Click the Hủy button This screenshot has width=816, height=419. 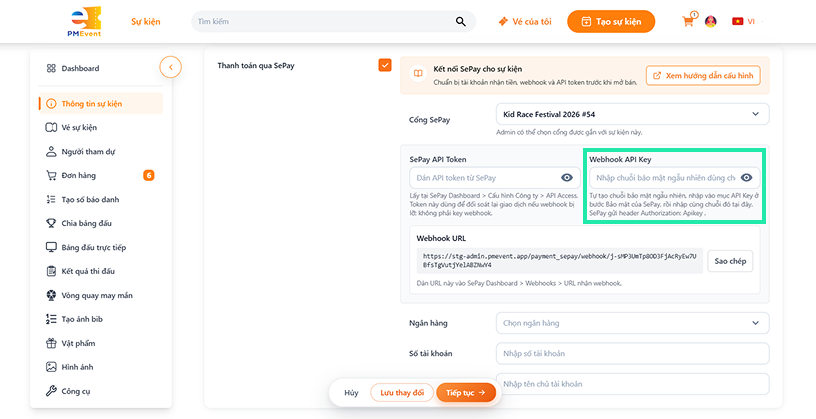351,392
